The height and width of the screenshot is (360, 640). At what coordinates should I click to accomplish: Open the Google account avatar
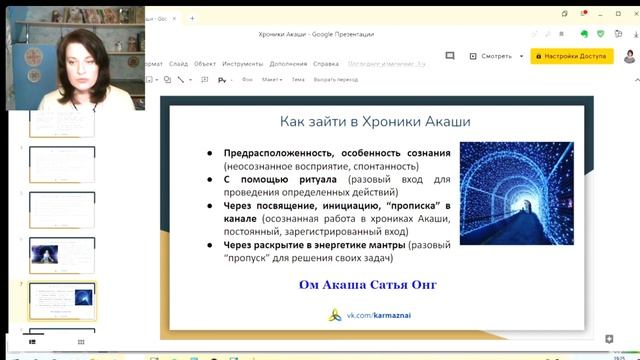[629, 56]
